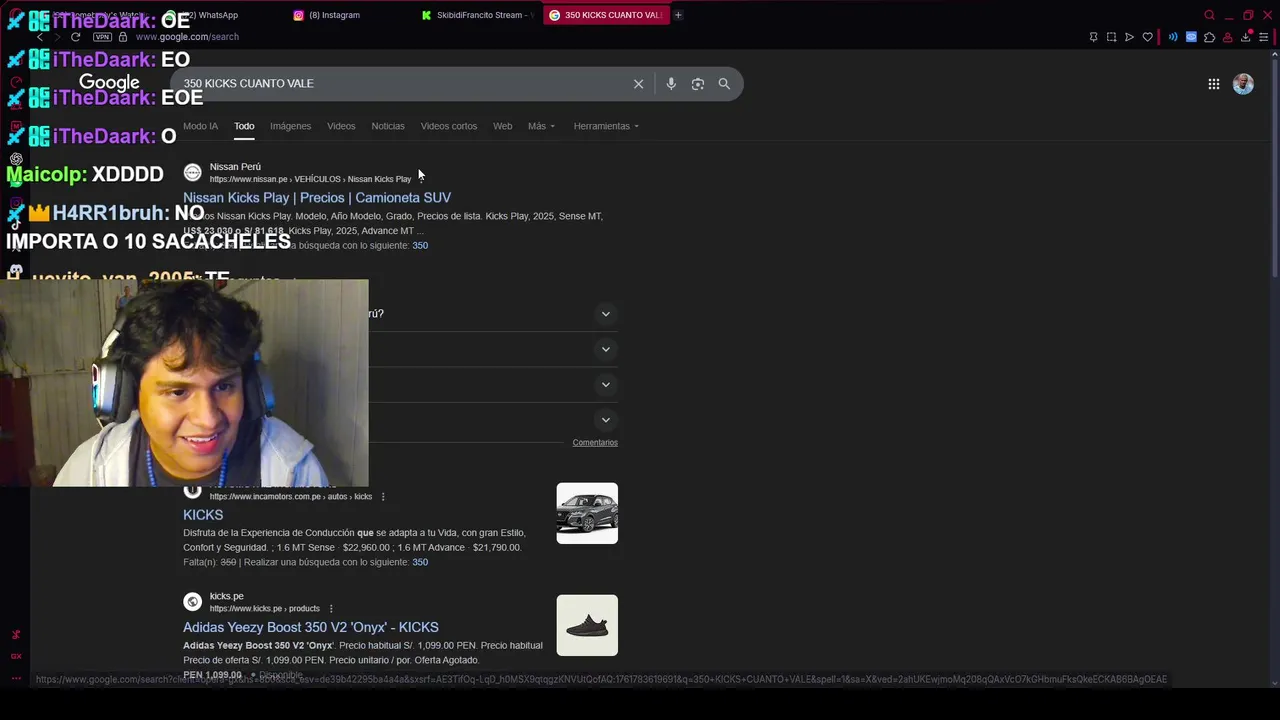Switch to Imágenes results
1280x720 pixels.
coord(290,126)
